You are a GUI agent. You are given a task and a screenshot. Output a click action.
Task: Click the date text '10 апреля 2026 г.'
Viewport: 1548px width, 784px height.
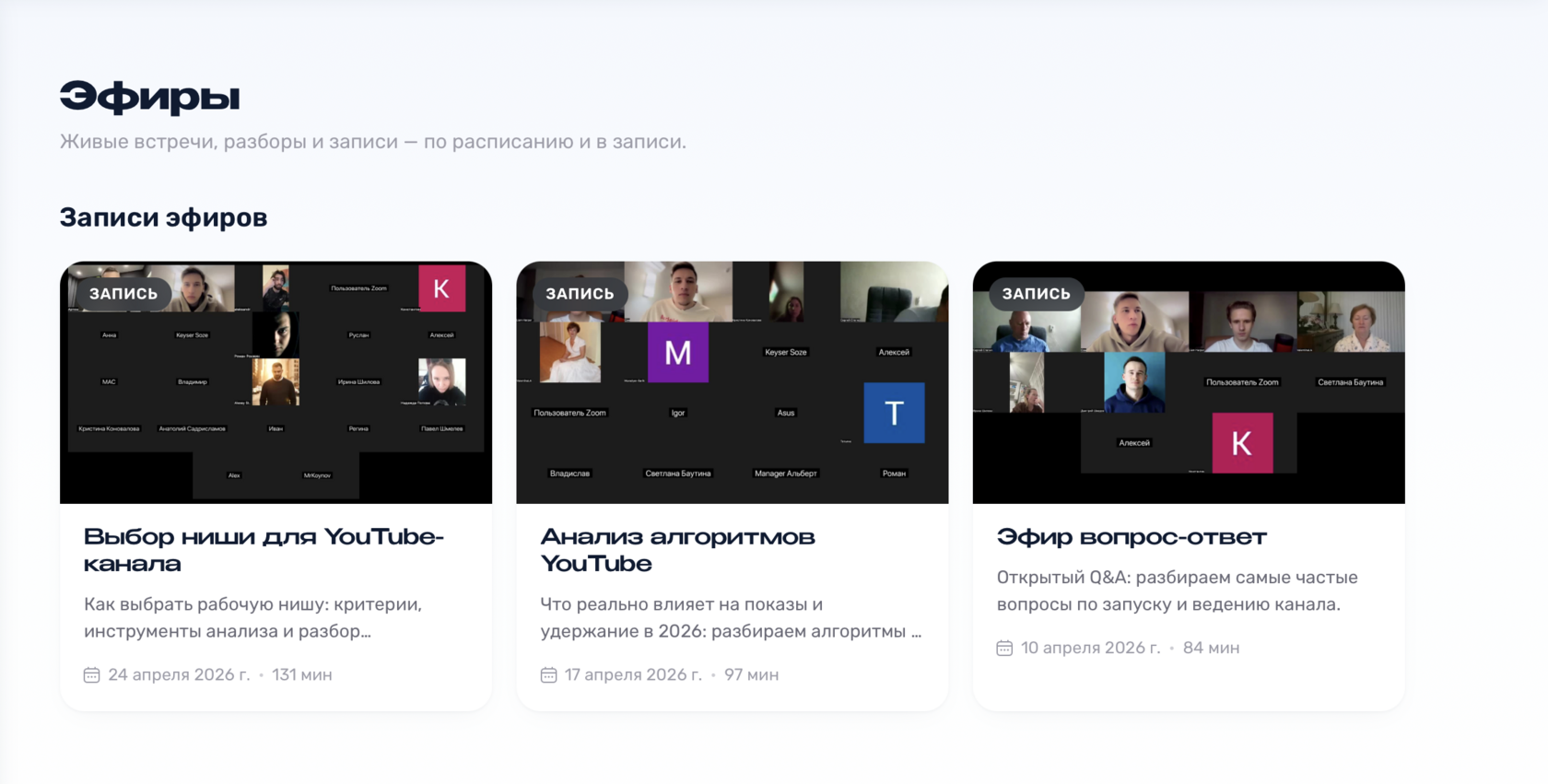[x=1090, y=649]
